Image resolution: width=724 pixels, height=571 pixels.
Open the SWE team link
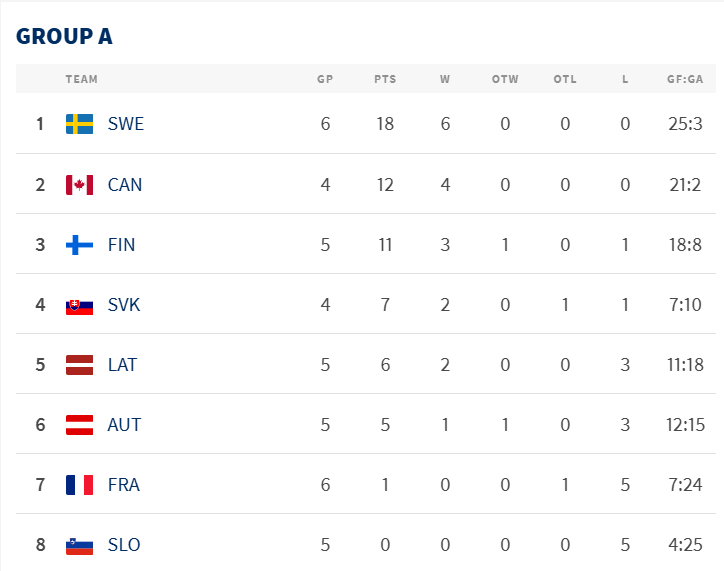(125, 124)
